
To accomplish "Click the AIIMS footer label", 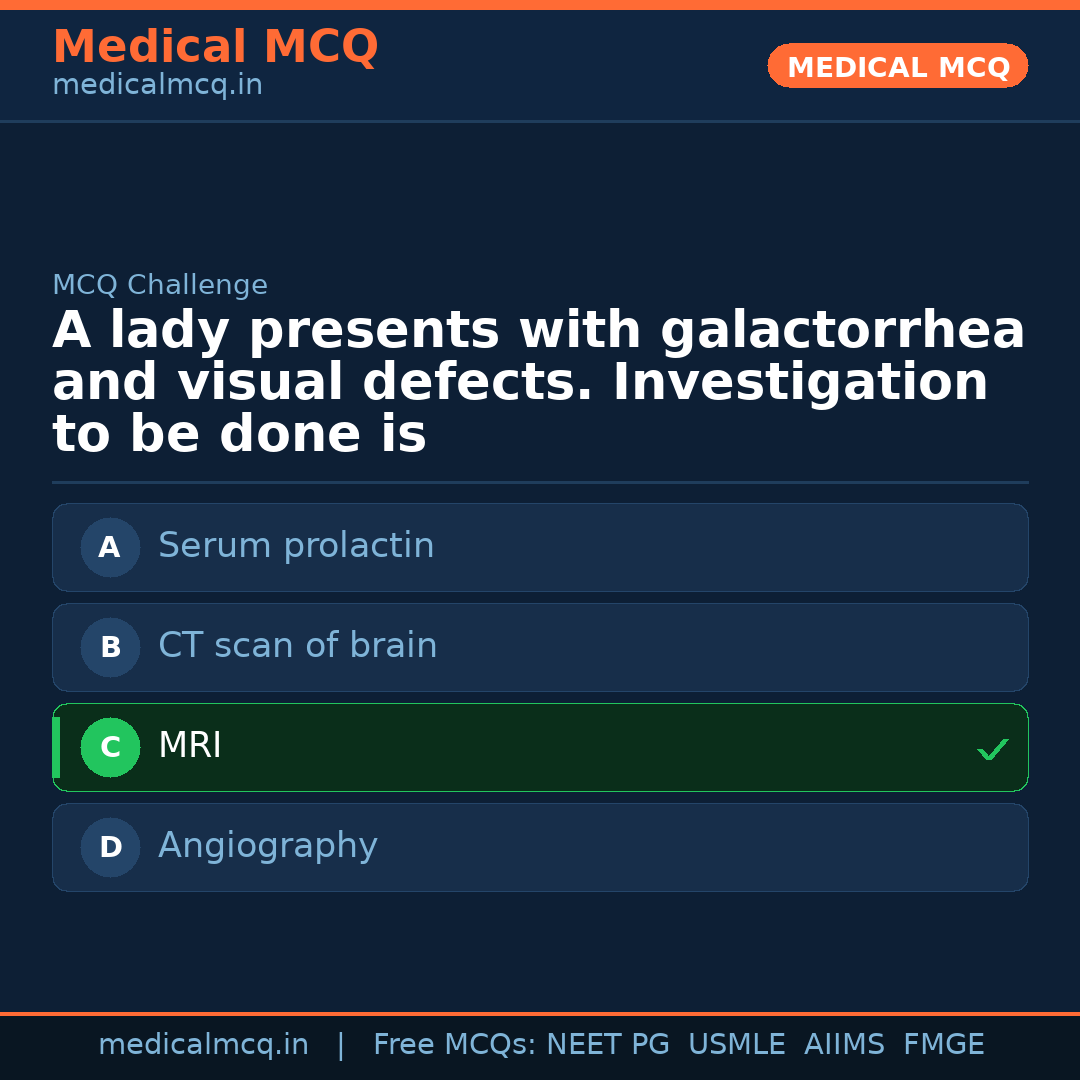I will [844, 1045].
